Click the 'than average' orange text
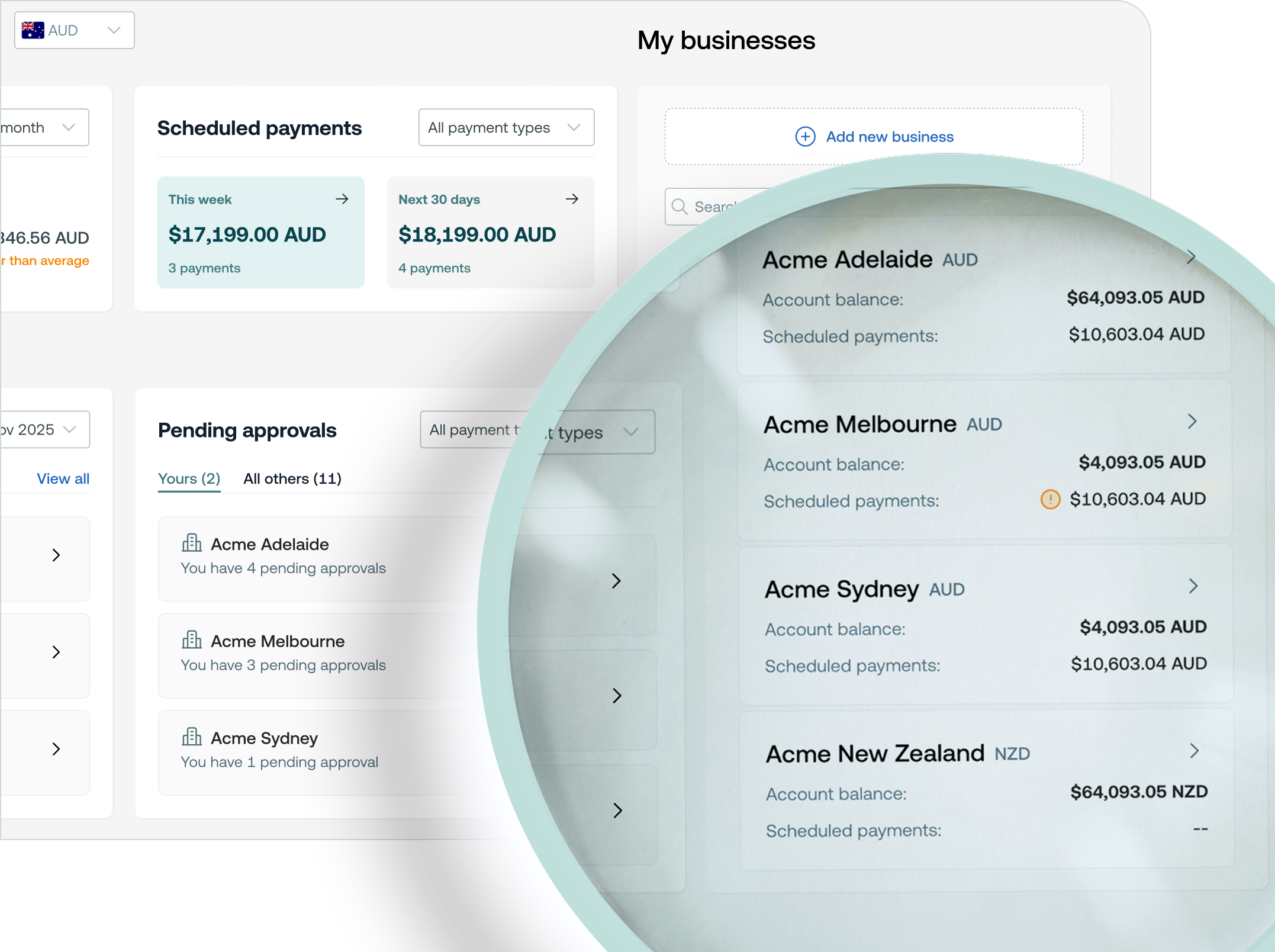This screenshot has width=1275, height=952. (x=49, y=260)
